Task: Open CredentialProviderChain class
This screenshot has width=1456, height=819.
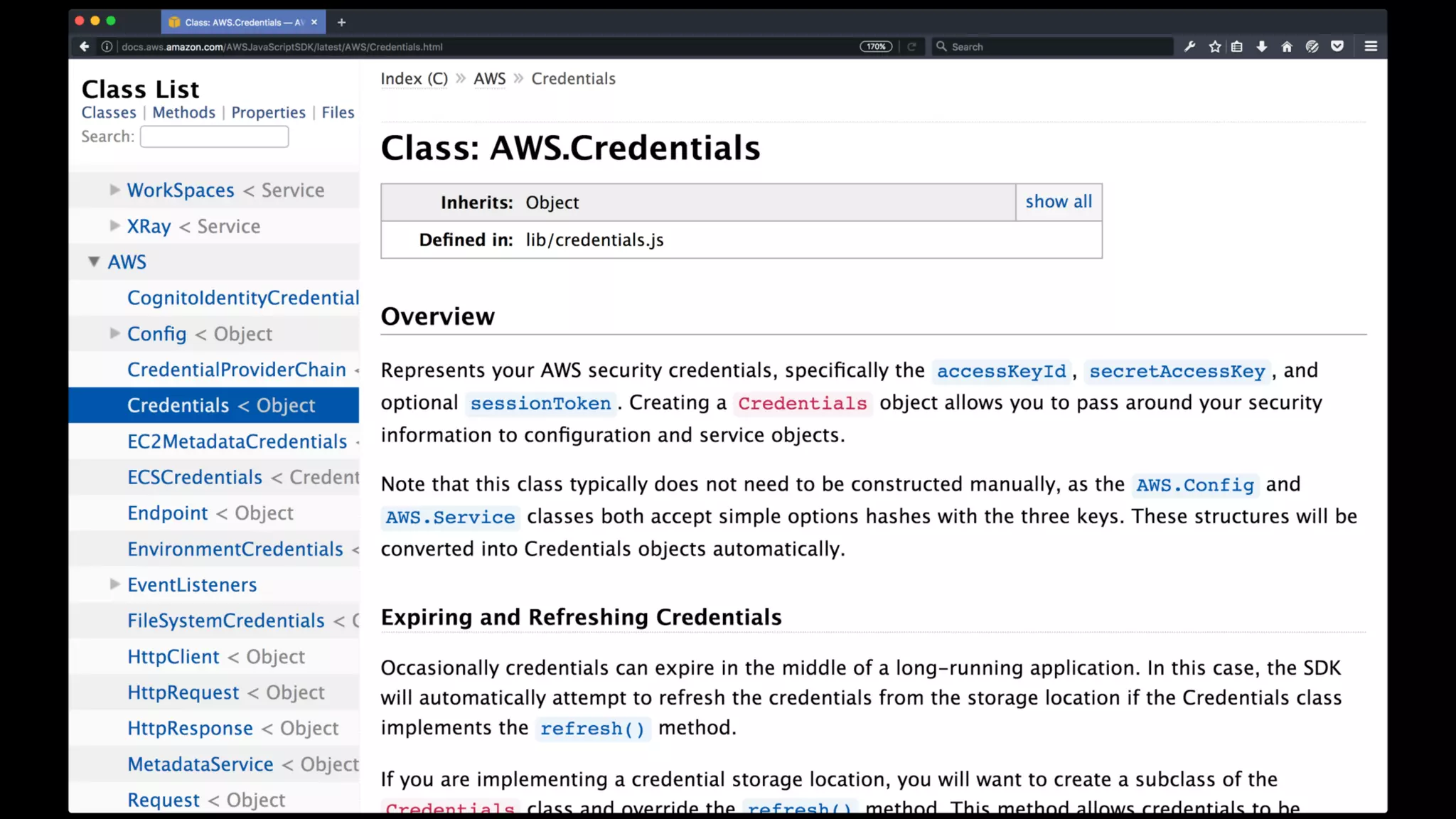Action: click(x=237, y=370)
